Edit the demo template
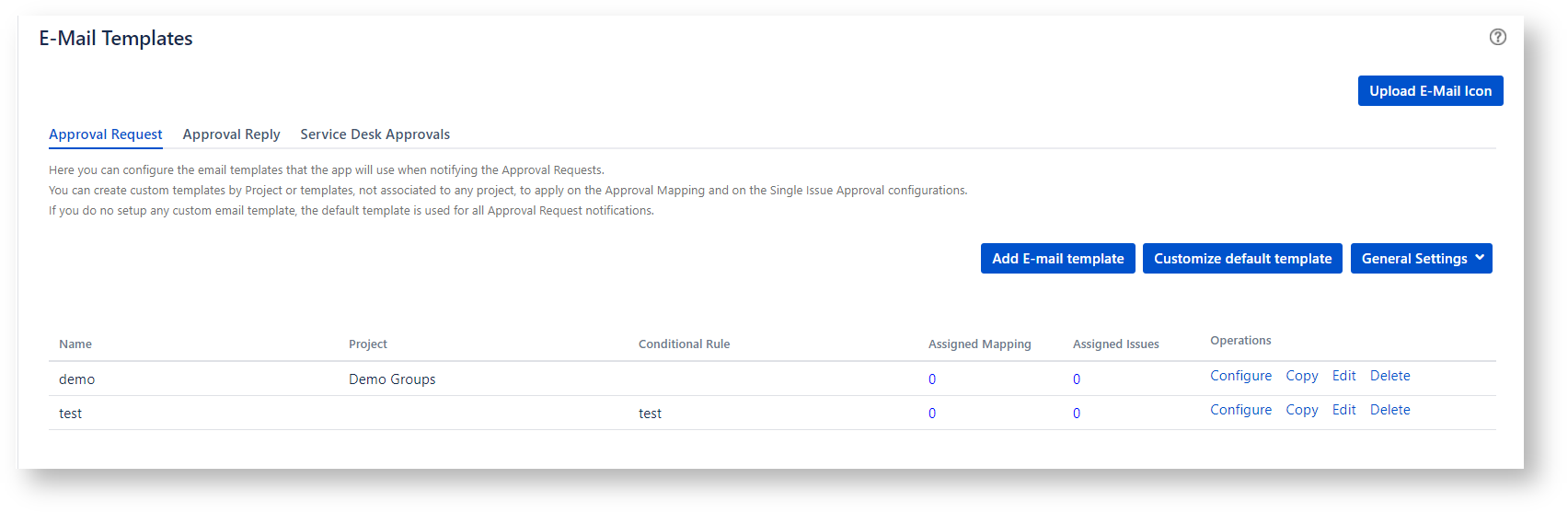 [x=1343, y=376]
